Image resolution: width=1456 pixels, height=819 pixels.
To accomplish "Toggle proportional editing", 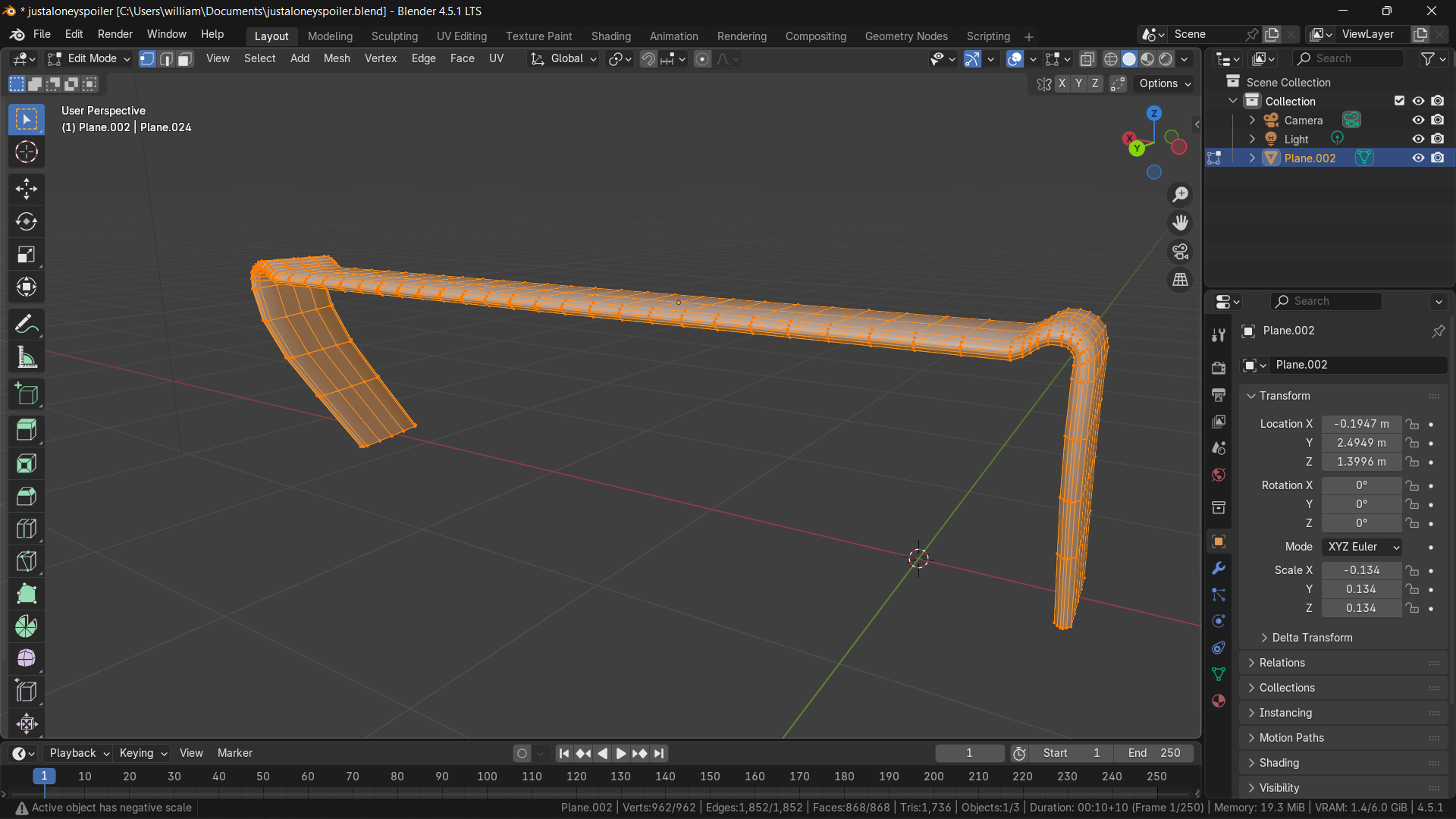I will coord(702,59).
